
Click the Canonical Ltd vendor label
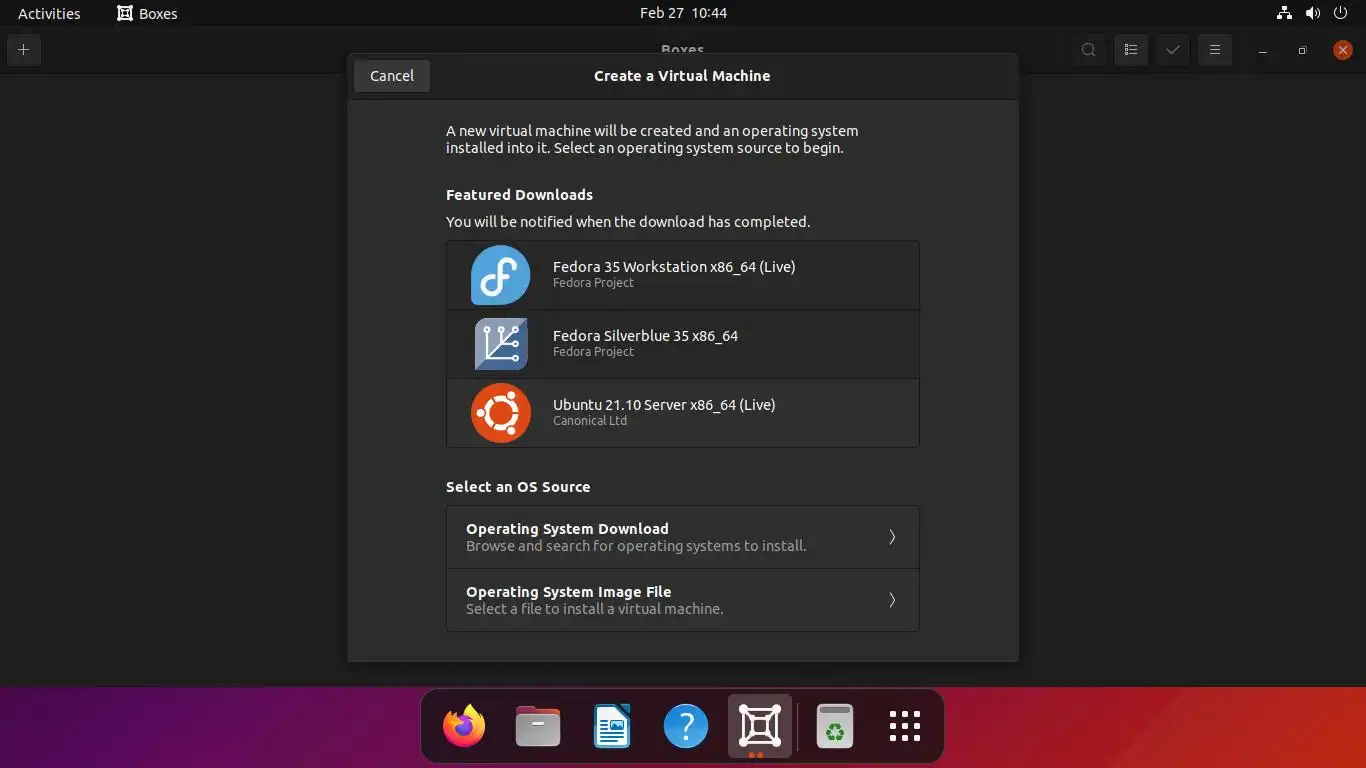point(590,421)
